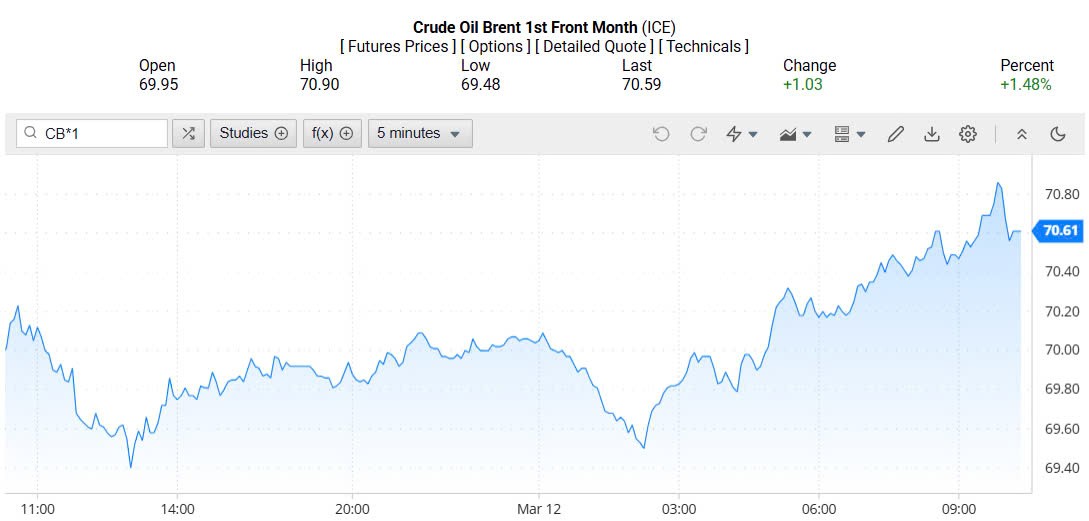This screenshot has width=1089, height=521.
Task: Undo the last chart change
Action: coord(661,133)
